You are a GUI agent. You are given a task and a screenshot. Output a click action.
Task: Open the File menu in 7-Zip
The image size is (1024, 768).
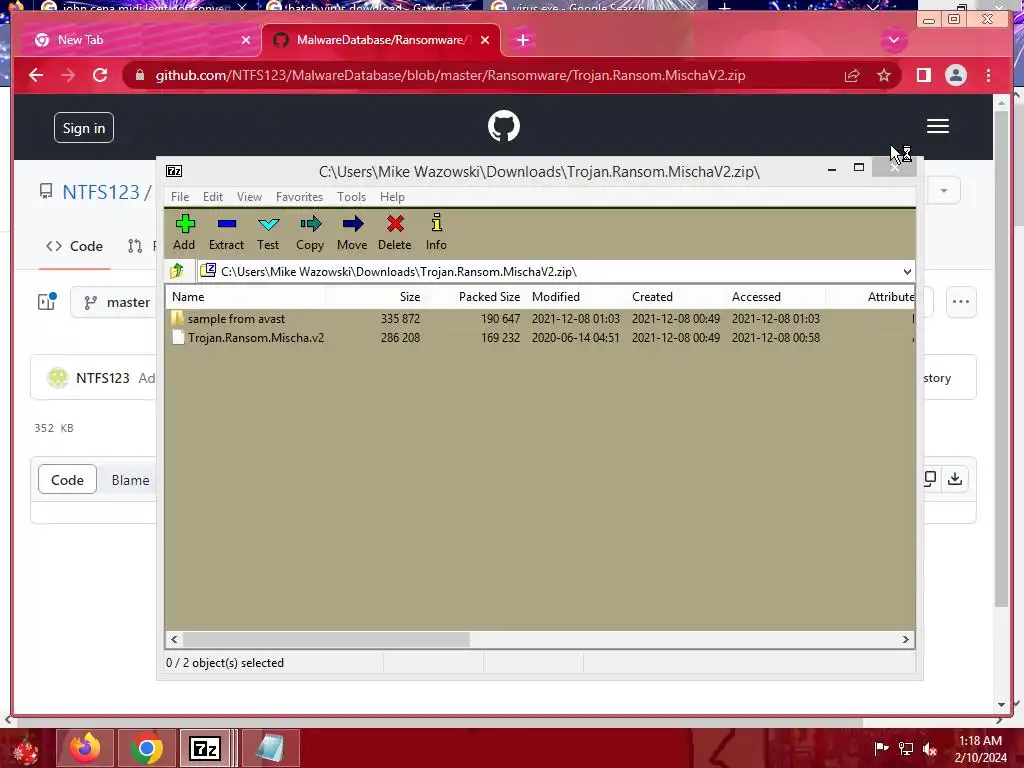tap(180, 197)
